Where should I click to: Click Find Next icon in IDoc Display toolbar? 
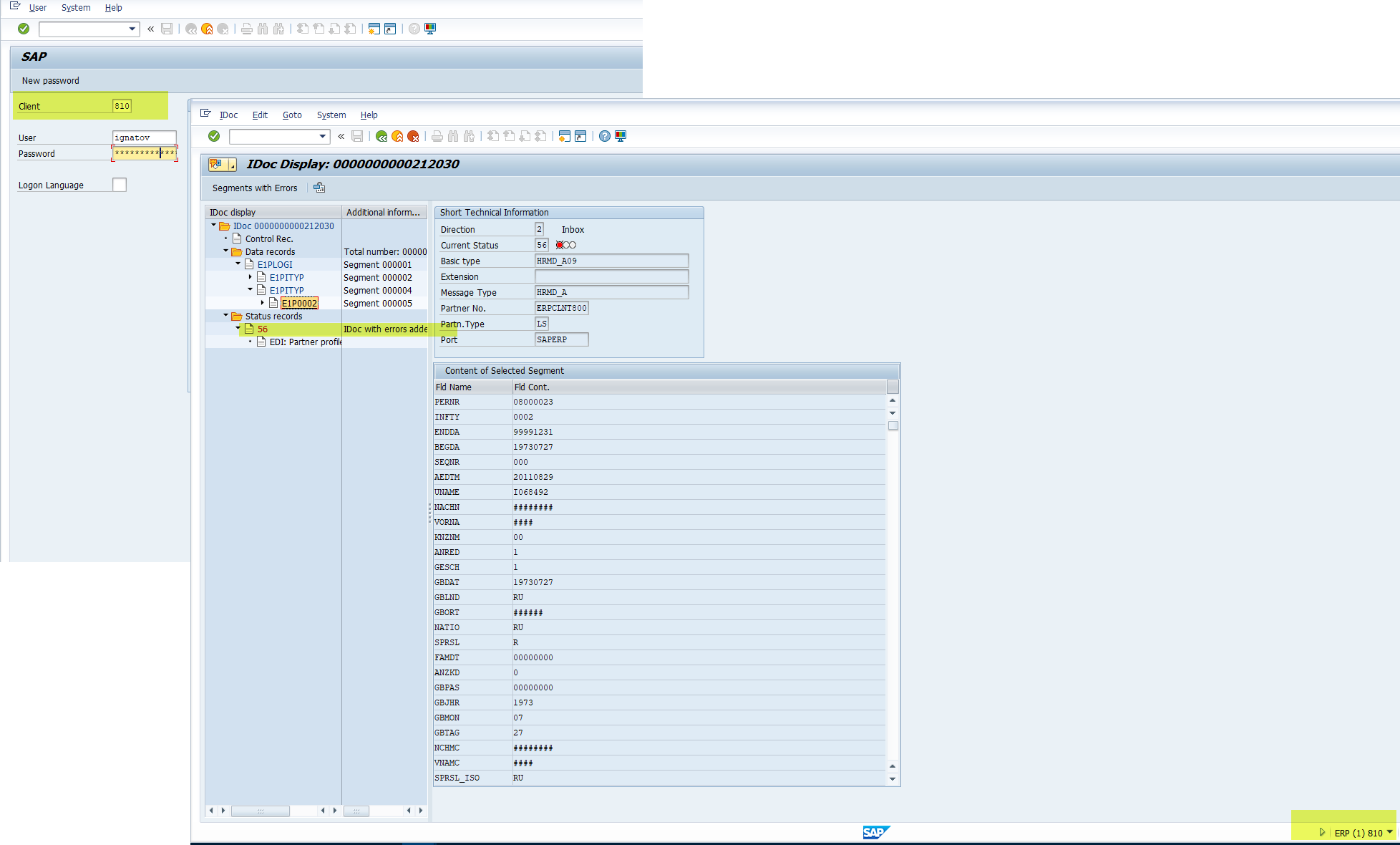pos(469,136)
